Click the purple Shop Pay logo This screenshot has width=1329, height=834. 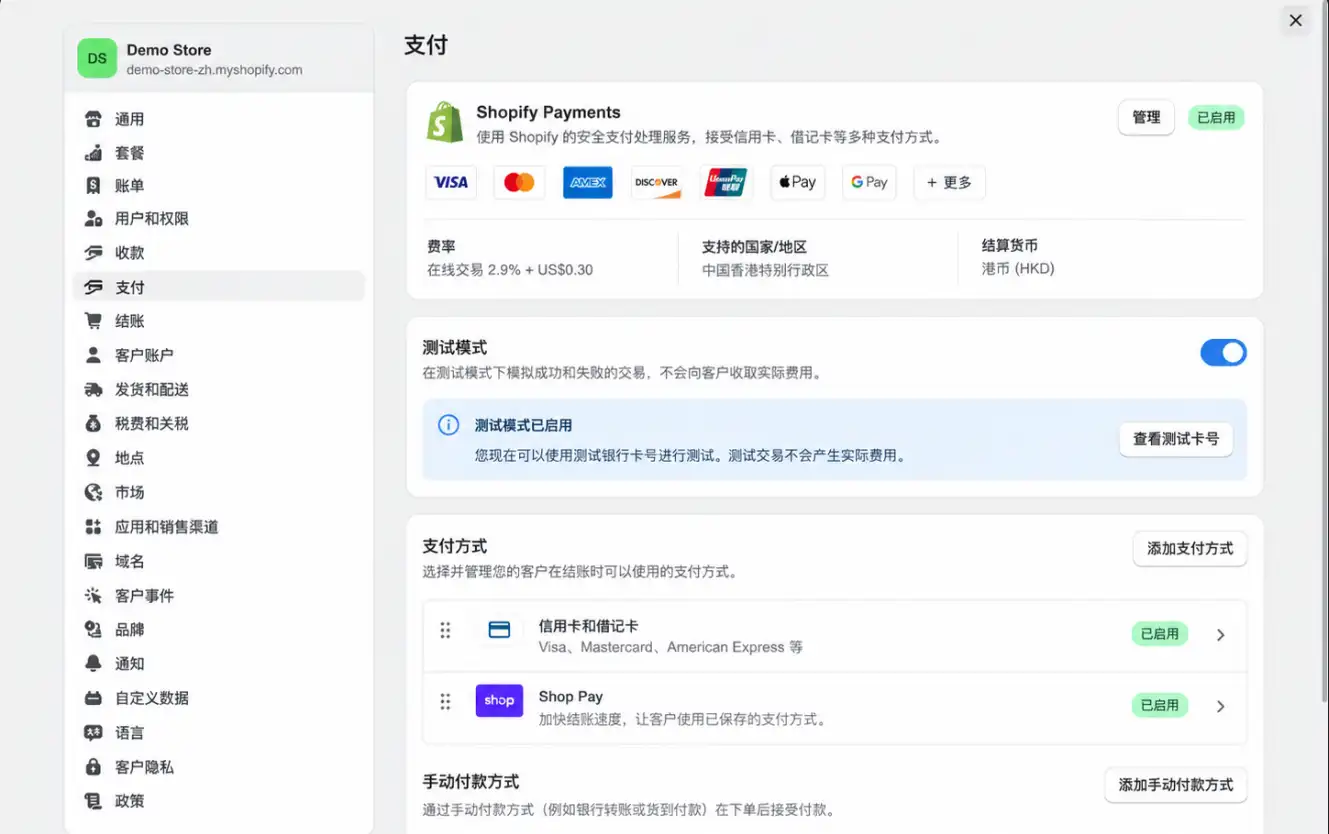499,700
